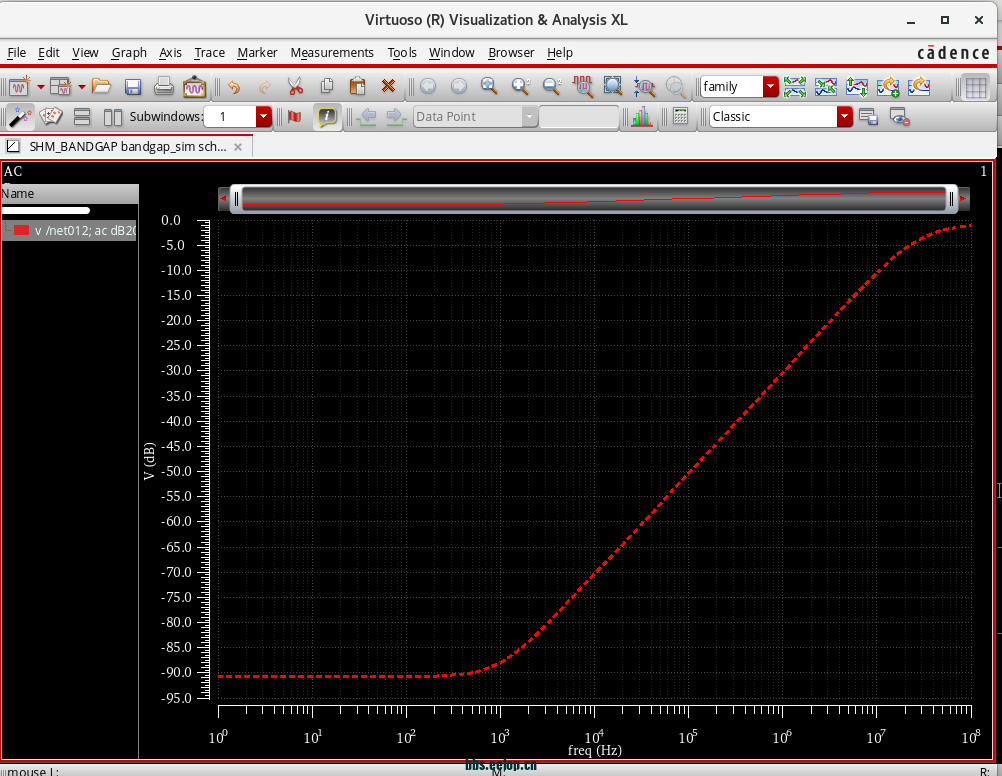Click the right handle of zoom slider
Viewport: 1002px width, 776px height.
point(952,199)
